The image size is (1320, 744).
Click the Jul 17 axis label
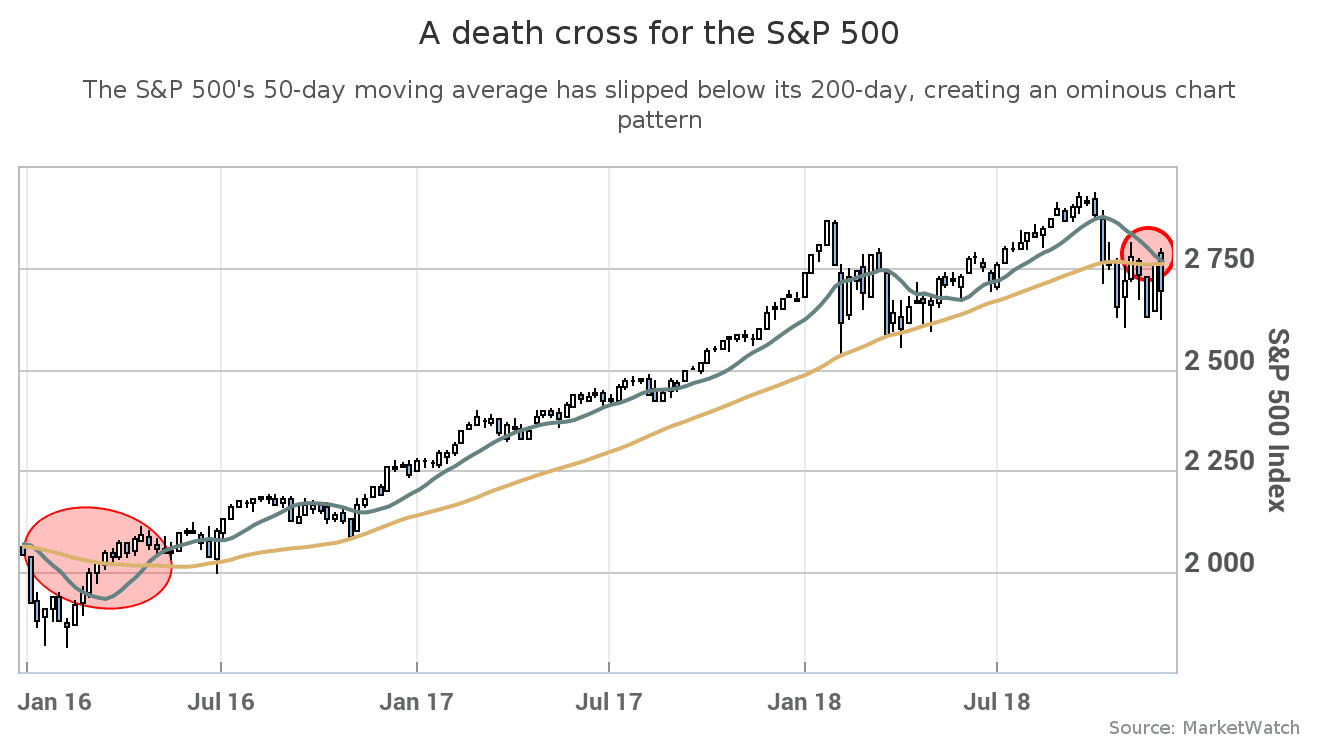point(609,702)
